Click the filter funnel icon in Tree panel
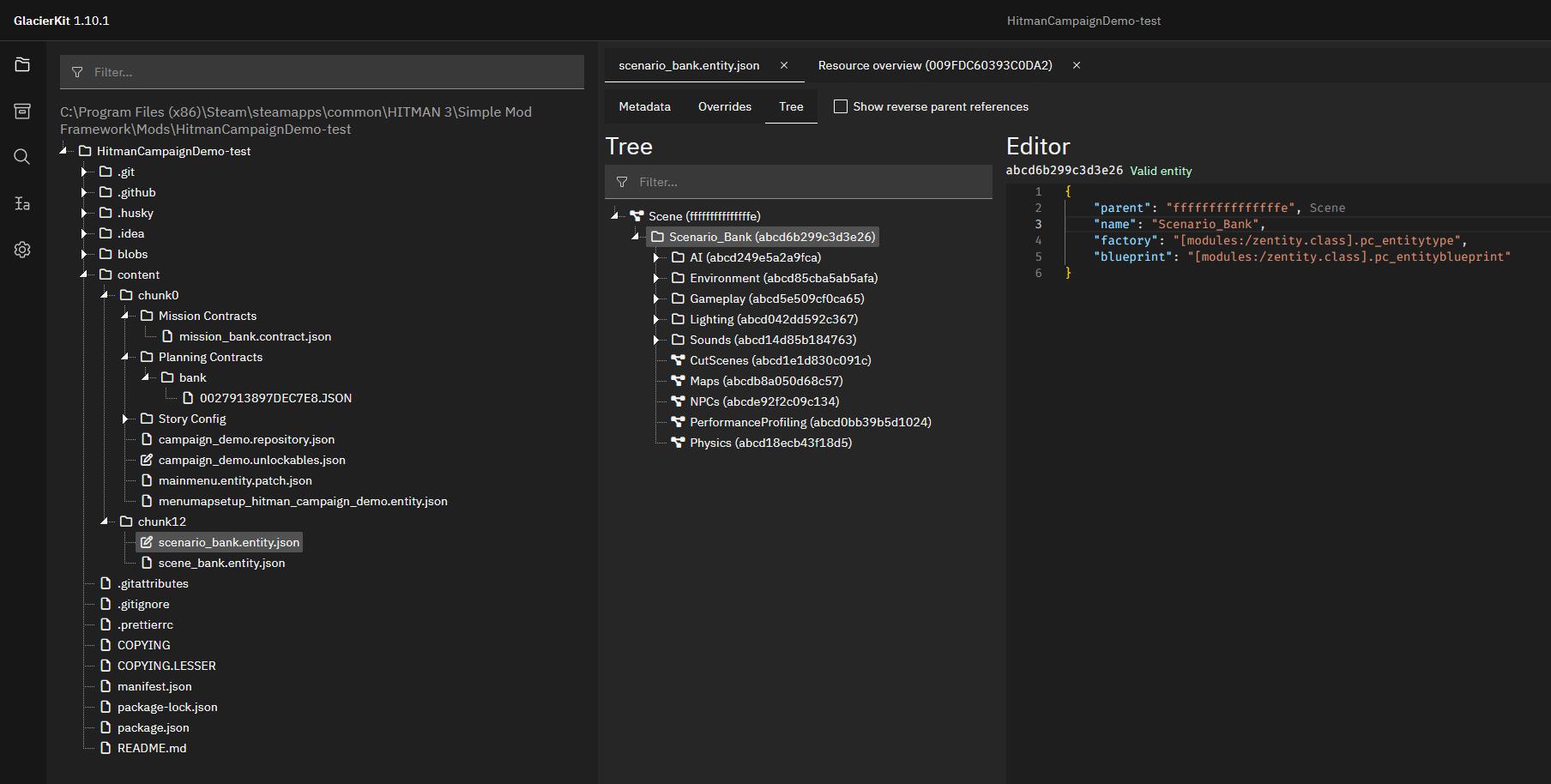The image size is (1551, 784). [622, 182]
